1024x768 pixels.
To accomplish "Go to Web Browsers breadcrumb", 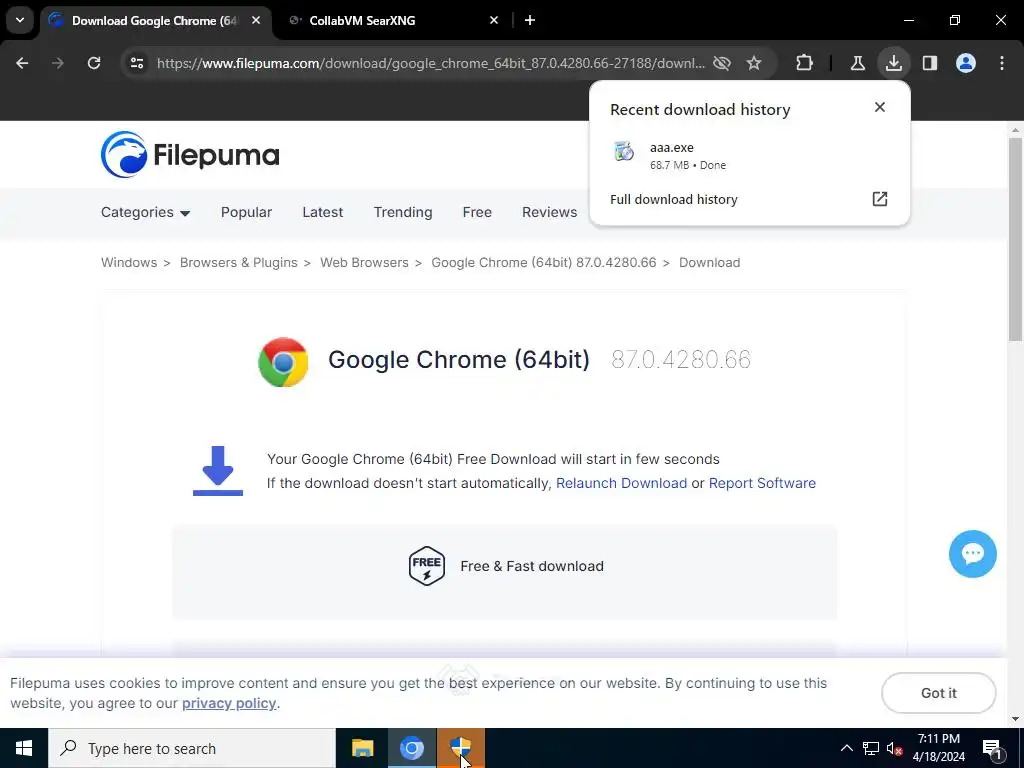I will click(364, 263).
